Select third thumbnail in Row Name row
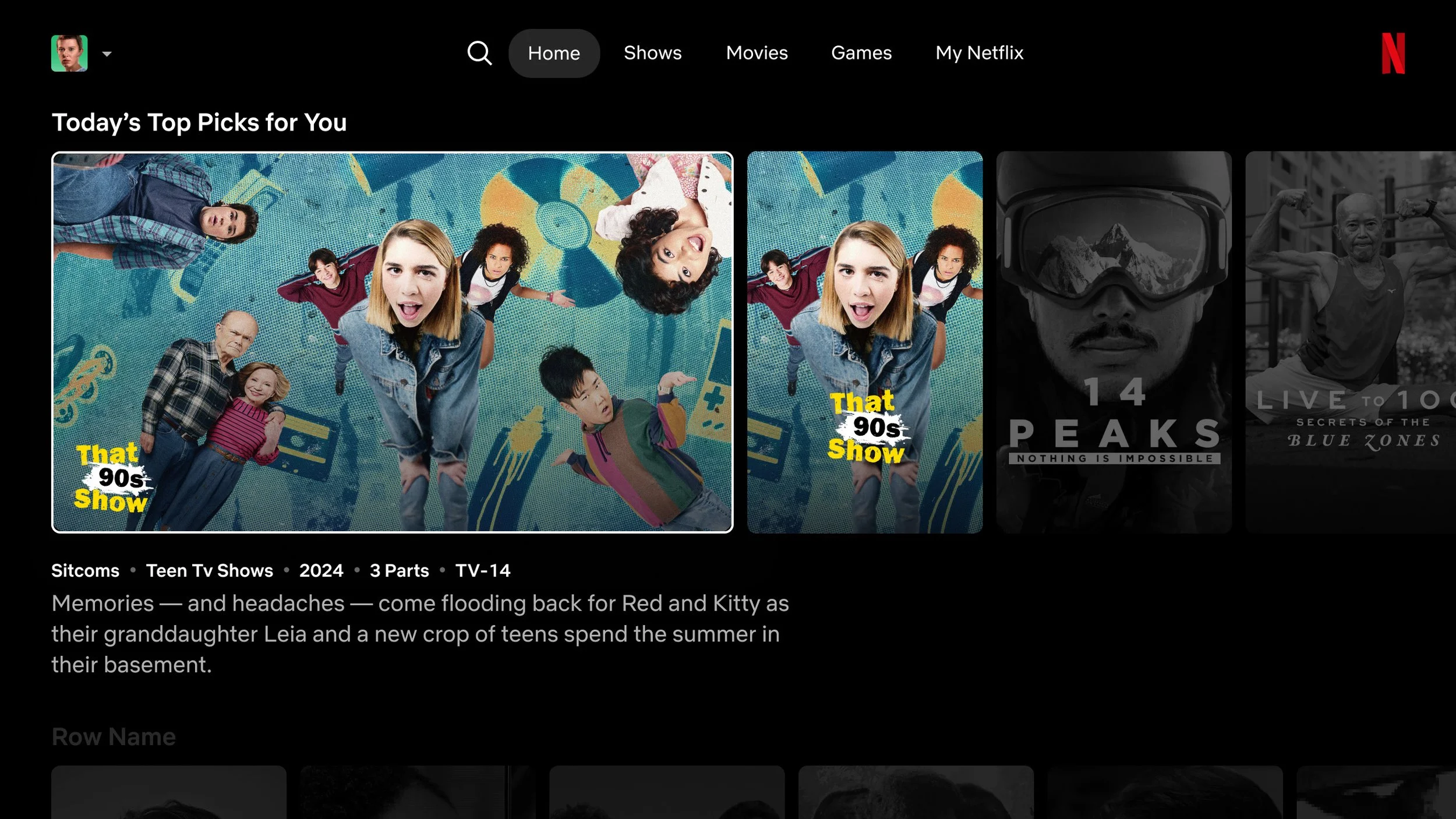 (666, 792)
